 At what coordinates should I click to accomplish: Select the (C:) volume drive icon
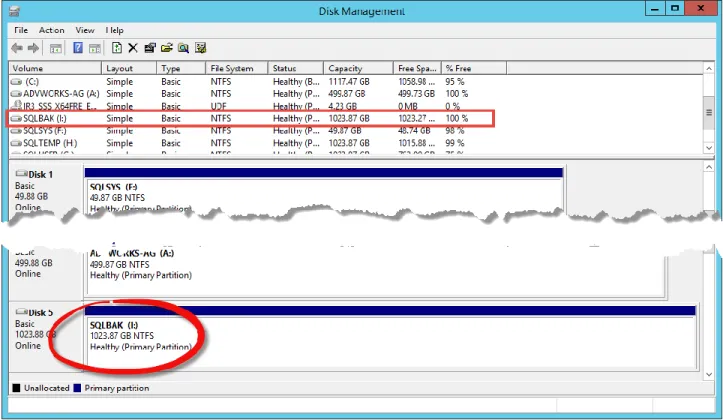tap(17, 82)
